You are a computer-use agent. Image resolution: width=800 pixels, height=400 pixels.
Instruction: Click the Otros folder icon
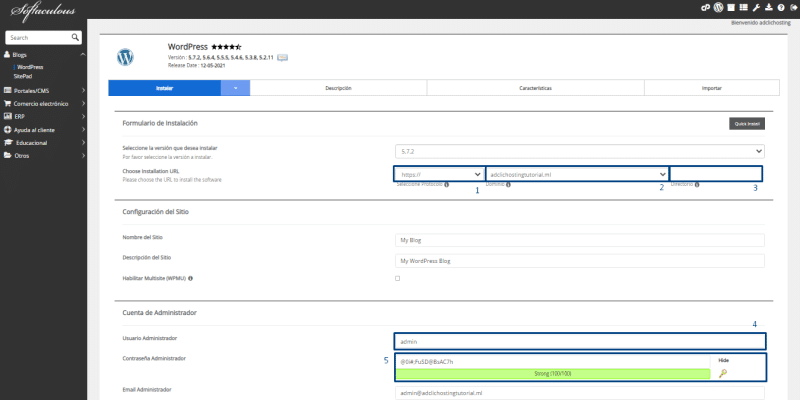tap(7, 156)
